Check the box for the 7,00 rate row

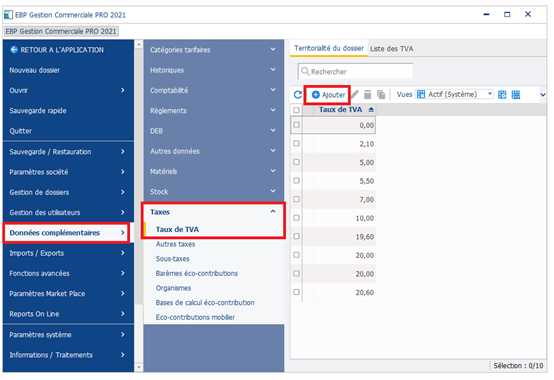click(296, 199)
